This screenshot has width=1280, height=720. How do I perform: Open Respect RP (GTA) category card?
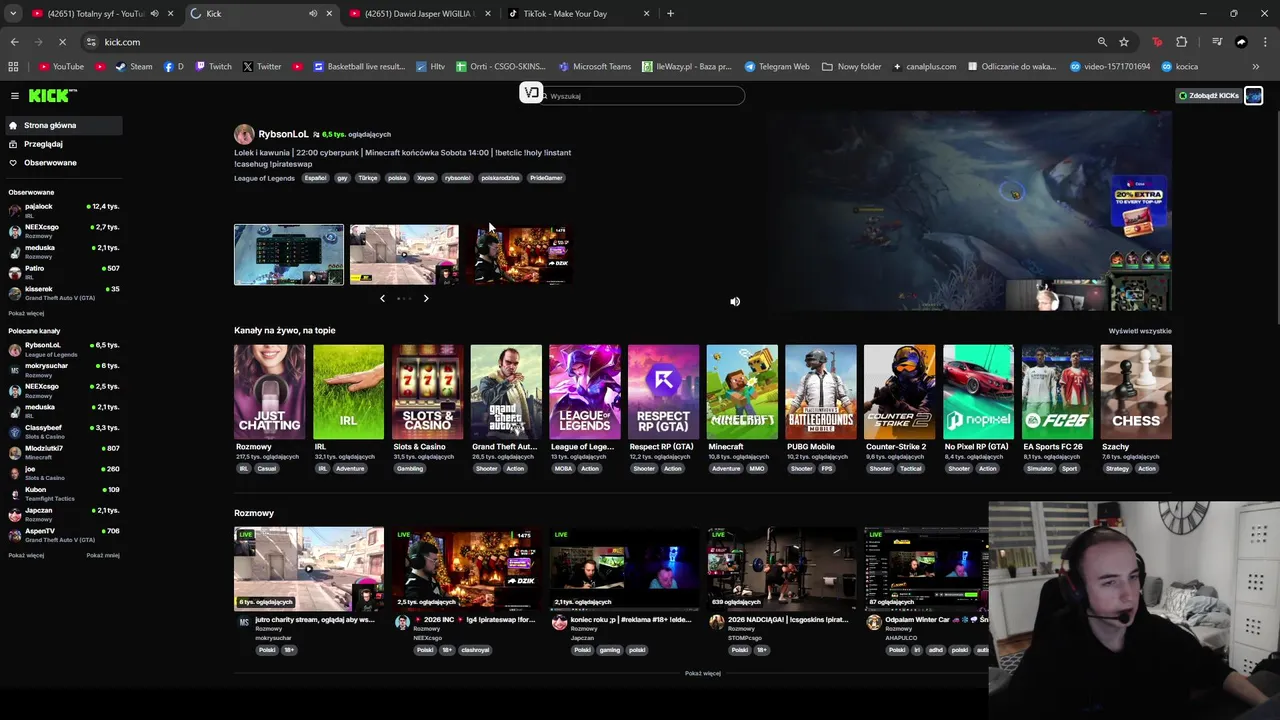[x=663, y=392]
